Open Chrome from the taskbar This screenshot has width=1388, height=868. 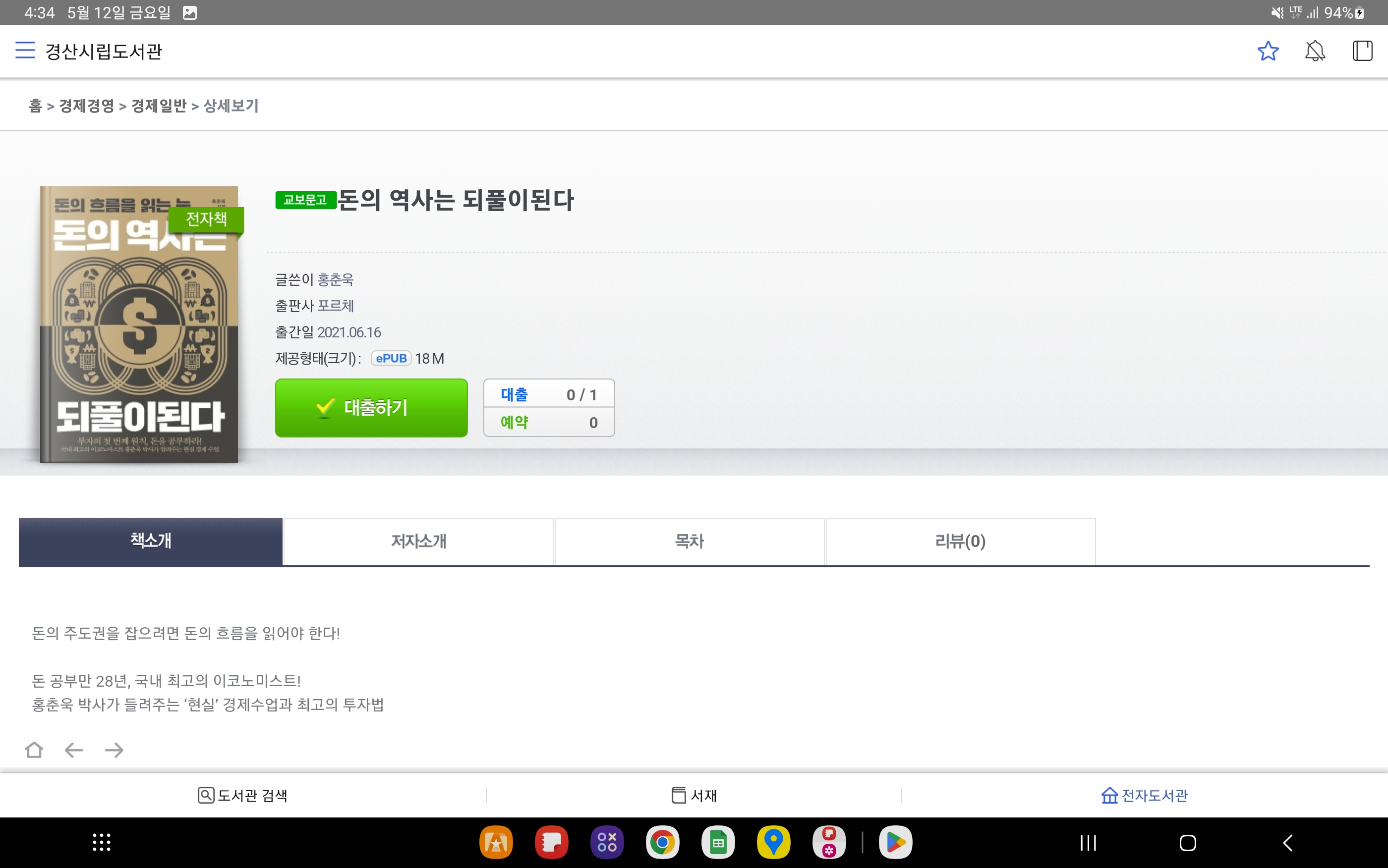pyautogui.click(x=662, y=842)
